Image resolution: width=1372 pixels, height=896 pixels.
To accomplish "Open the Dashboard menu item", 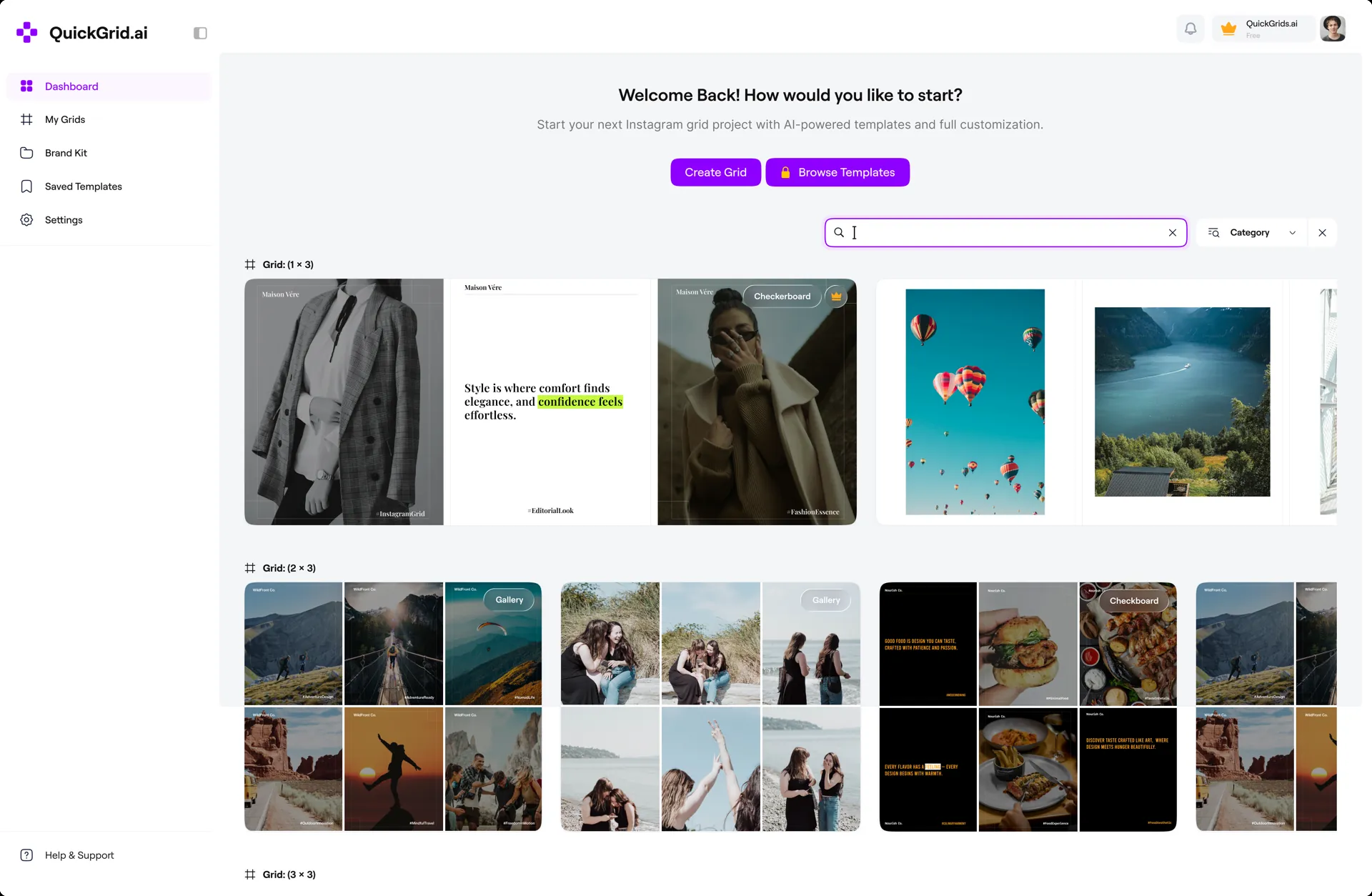I will pyautogui.click(x=109, y=86).
